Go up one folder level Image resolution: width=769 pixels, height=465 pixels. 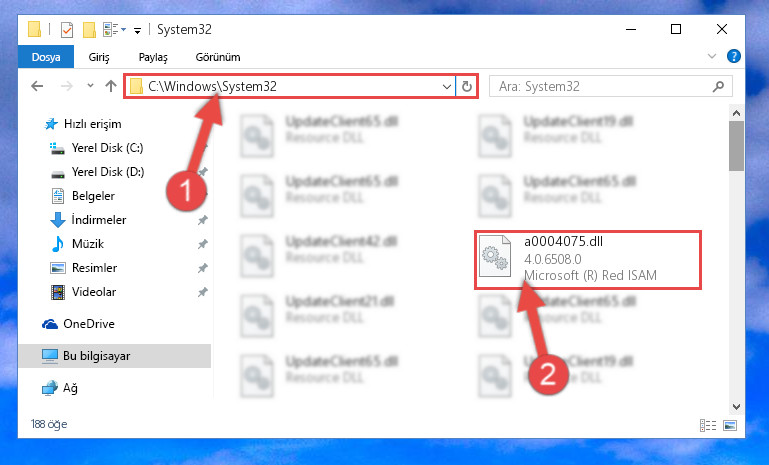pos(111,86)
